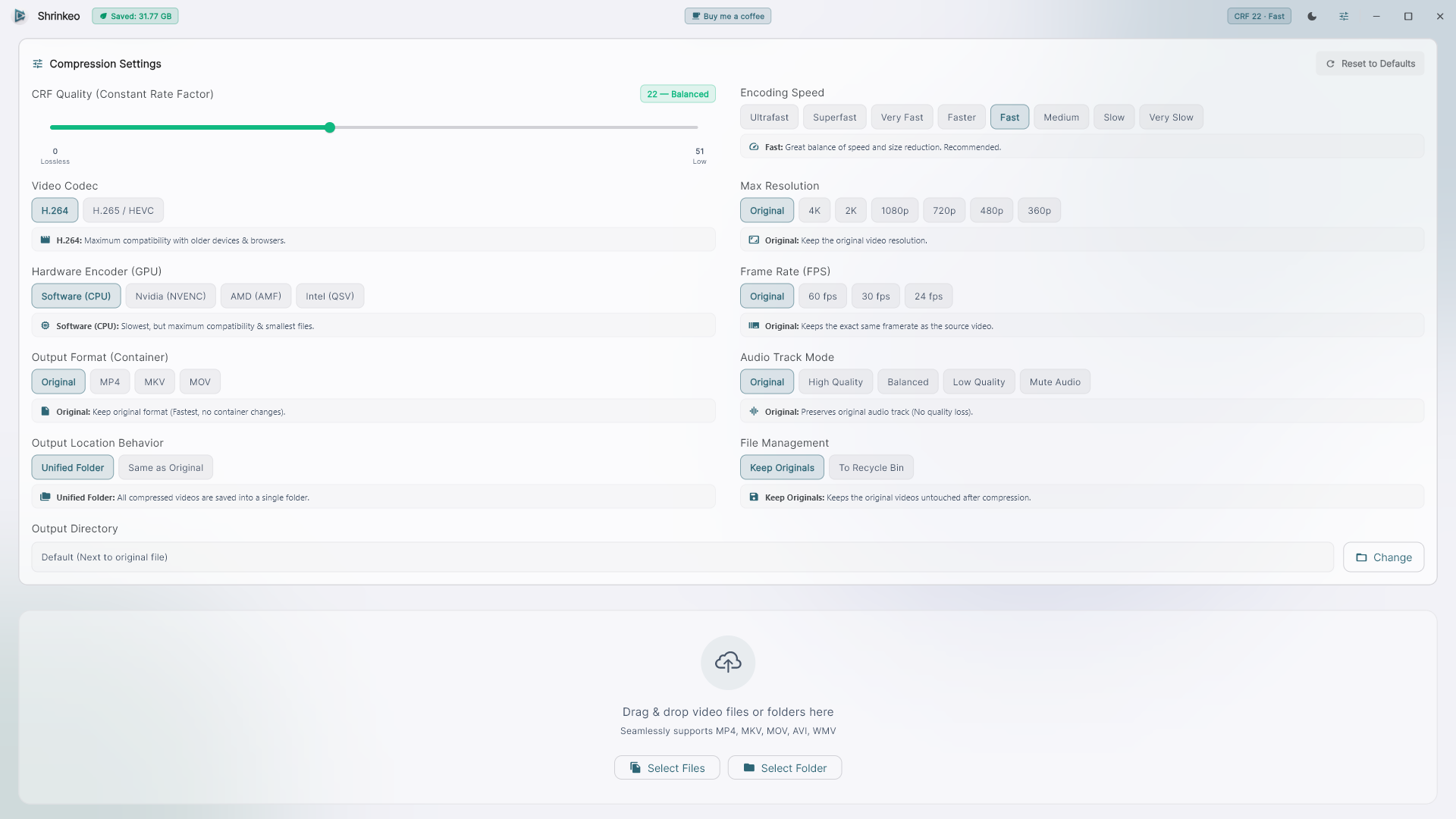Keep Original audio track mode

[x=767, y=382]
